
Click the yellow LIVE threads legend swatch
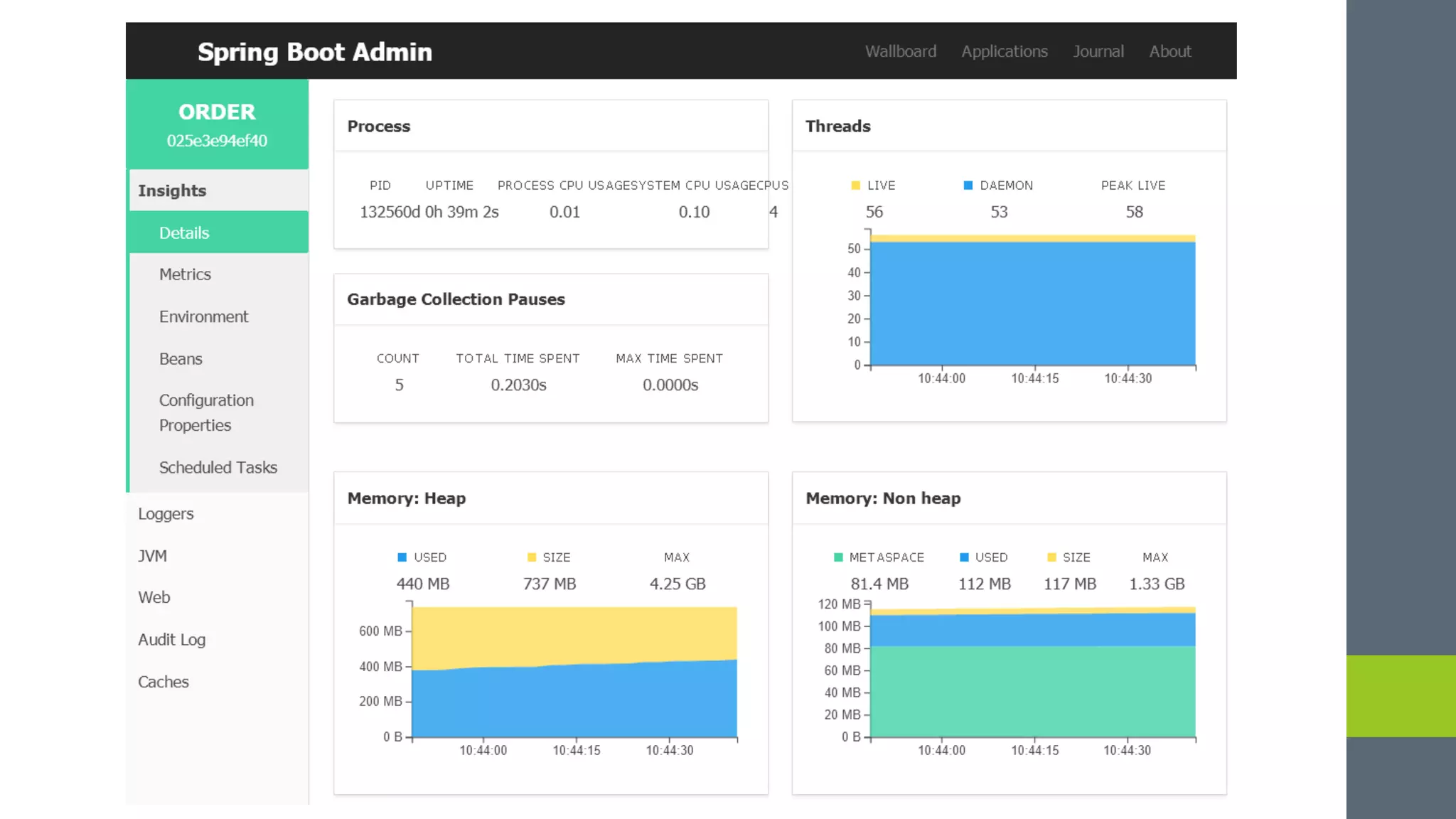point(856,186)
